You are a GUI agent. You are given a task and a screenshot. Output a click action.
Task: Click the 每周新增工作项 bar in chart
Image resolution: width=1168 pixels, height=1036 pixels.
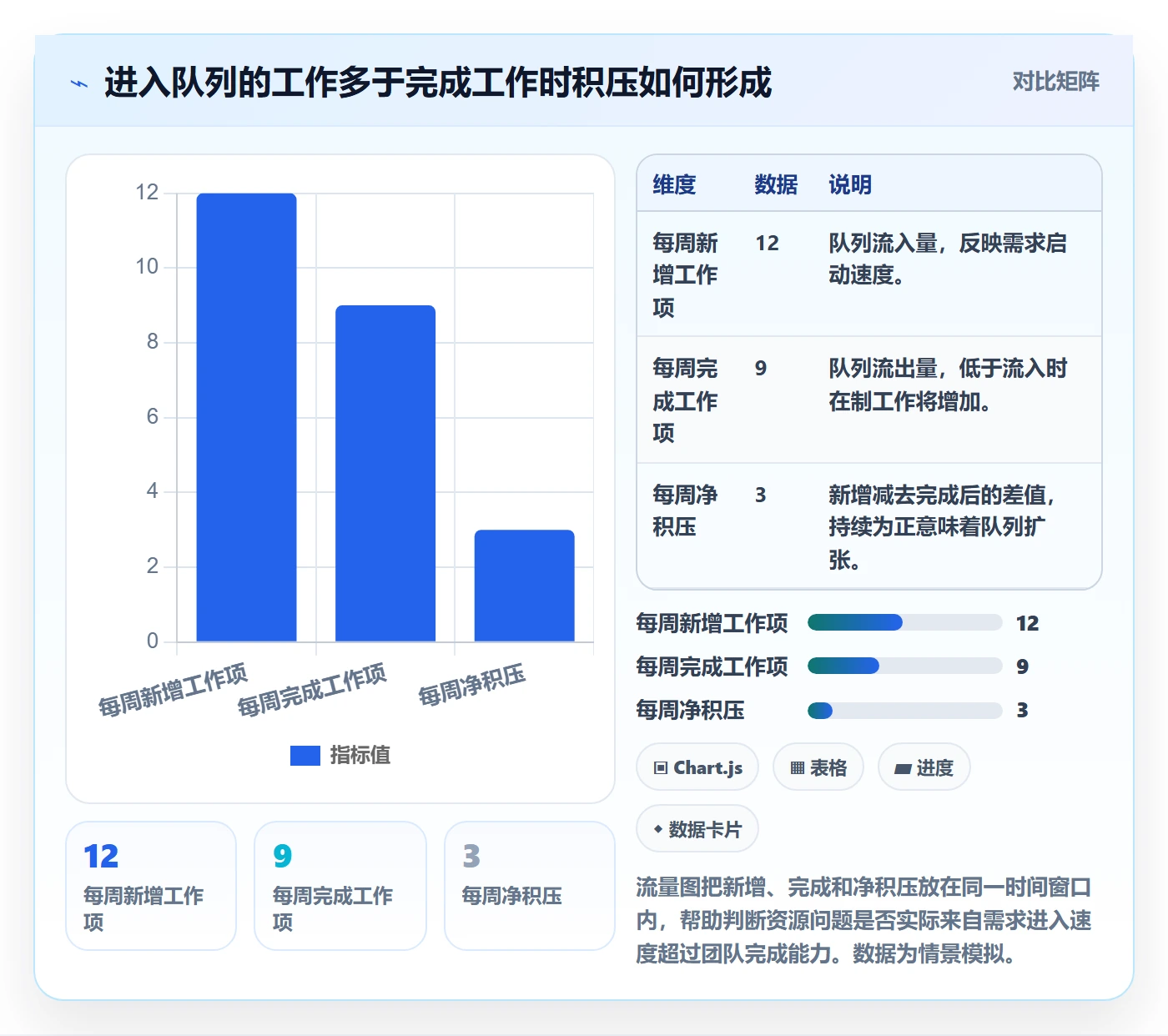[246, 417]
